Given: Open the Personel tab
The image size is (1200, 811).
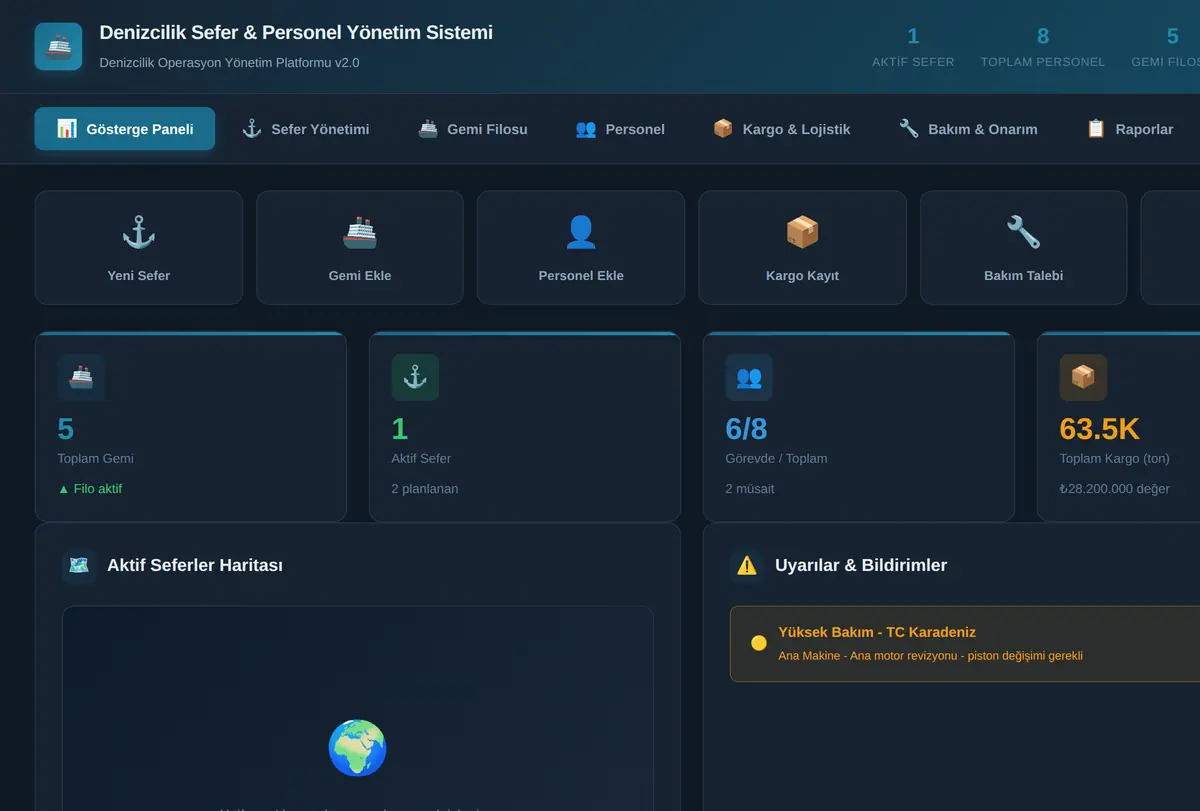Looking at the screenshot, I should [x=620, y=129].
